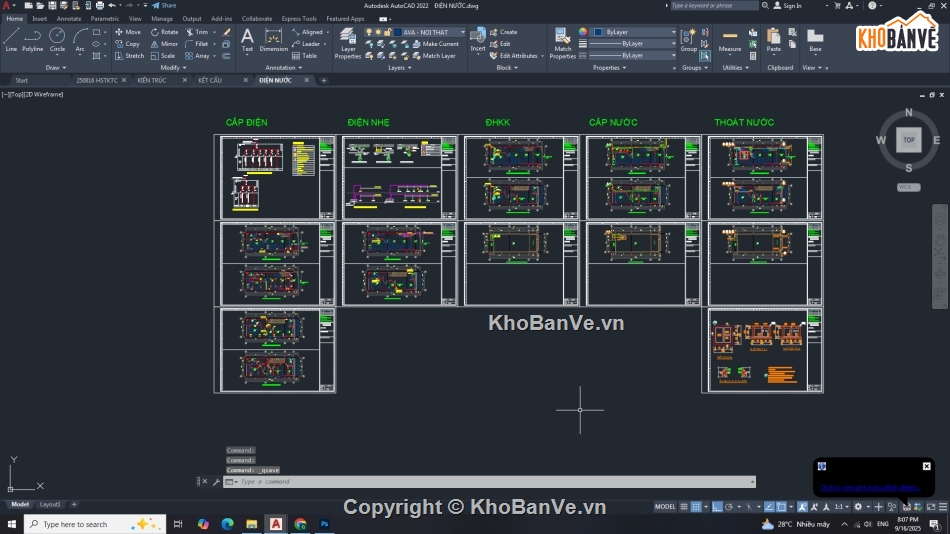
Task: Choose the Rotate tool in Modify panel
Action: pyautogui.click(x=163, y=32)
